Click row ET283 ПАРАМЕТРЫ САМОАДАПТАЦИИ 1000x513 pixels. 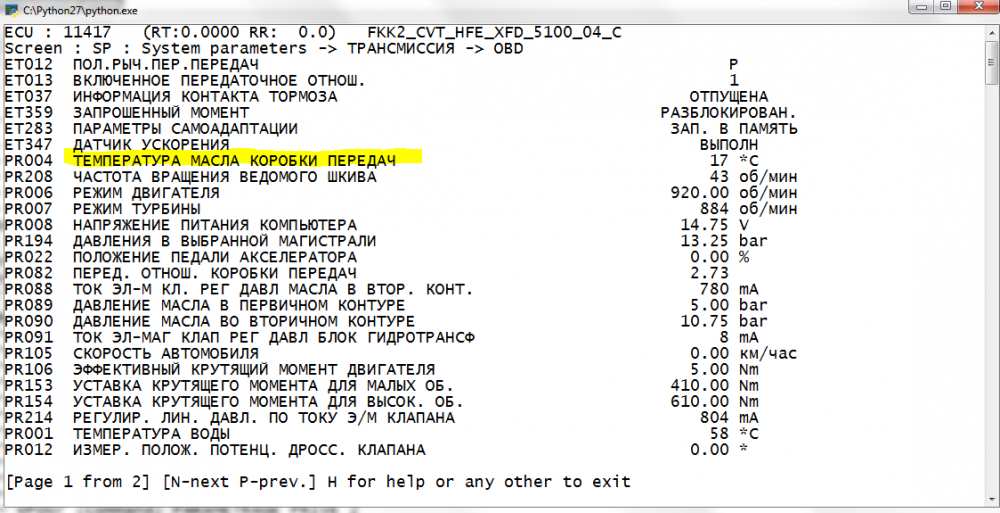pos(402,129)
